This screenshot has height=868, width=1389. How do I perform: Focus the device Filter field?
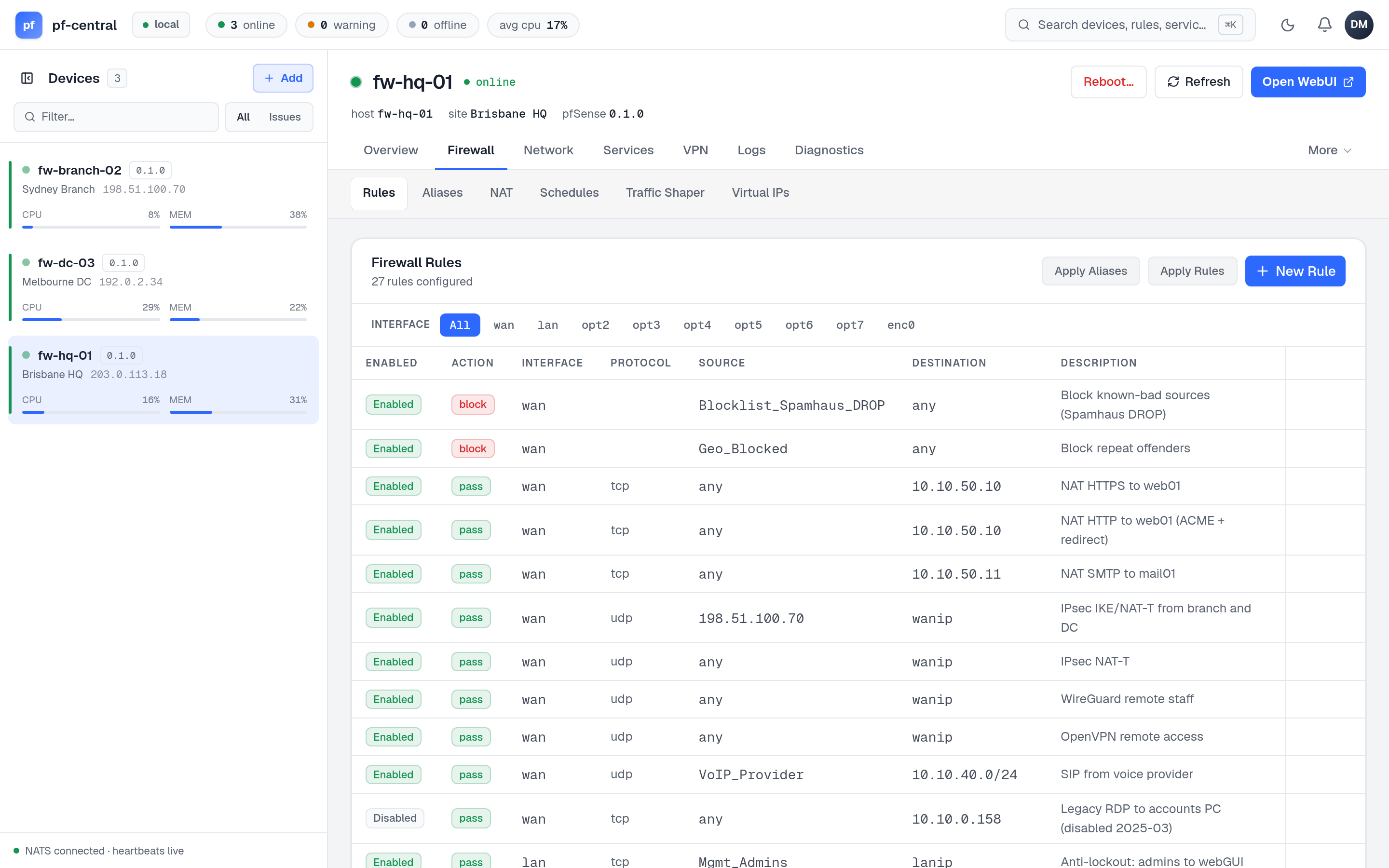(x=116, y=117)
